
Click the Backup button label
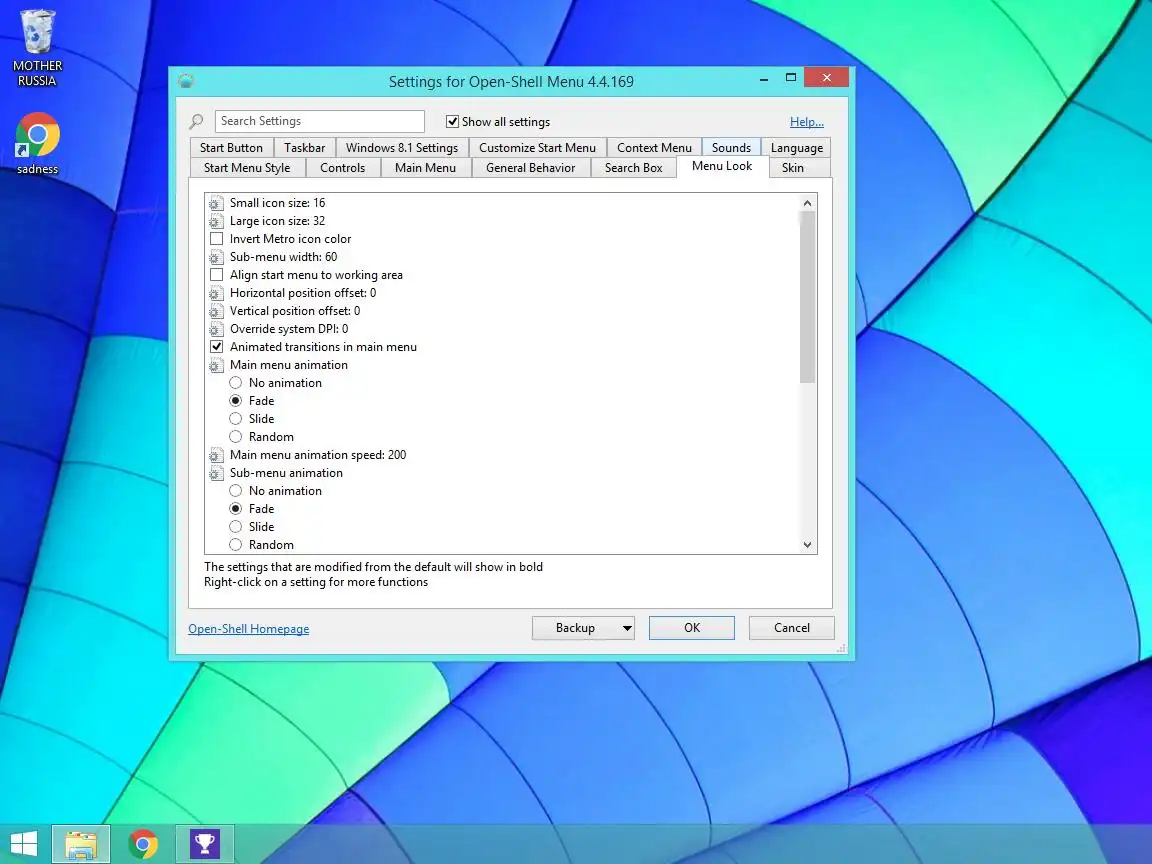(575, 628)
